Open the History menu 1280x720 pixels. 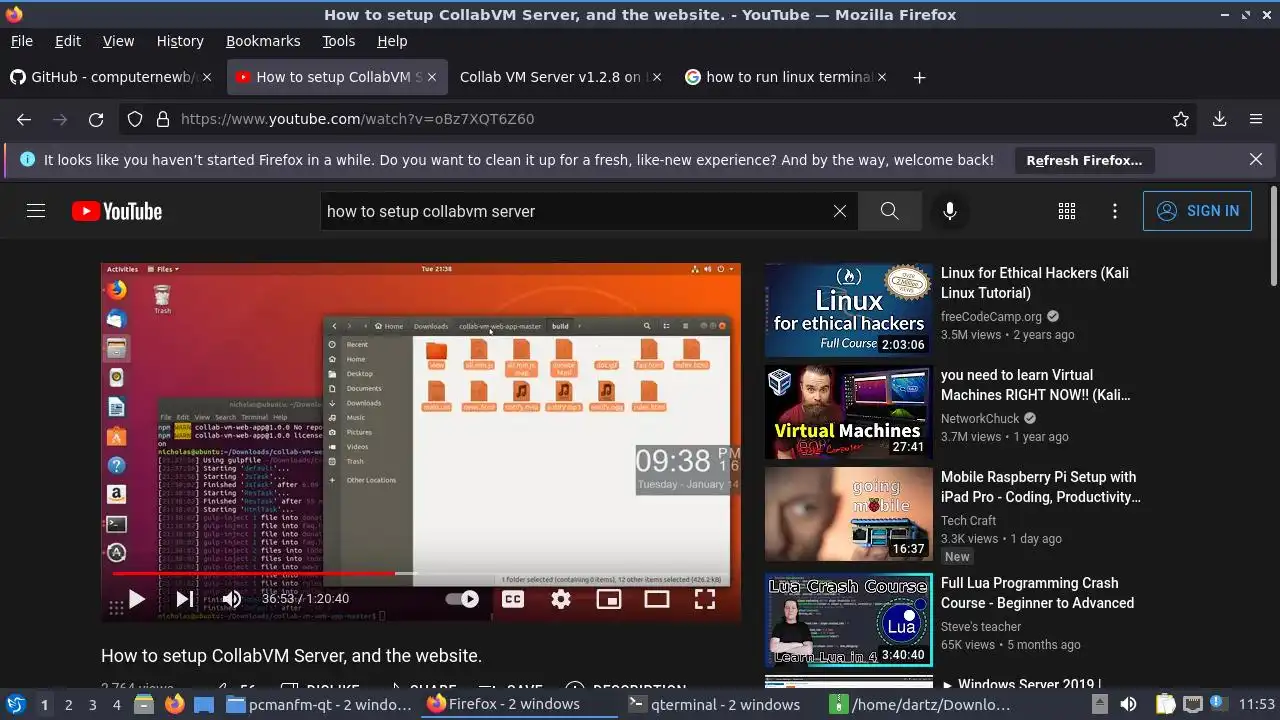[180, 41]
